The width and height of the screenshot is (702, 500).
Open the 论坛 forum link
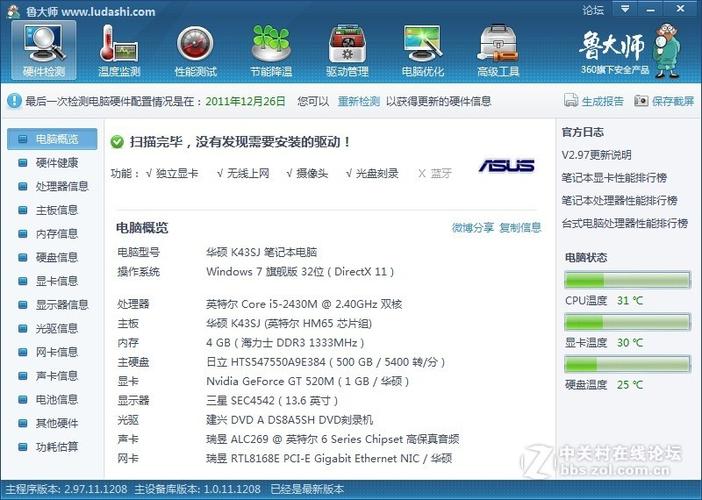tap(593, 10)
